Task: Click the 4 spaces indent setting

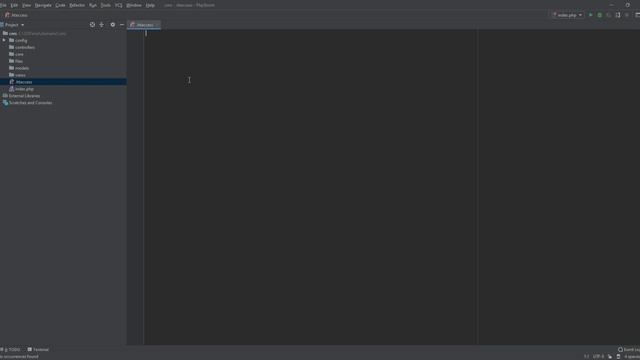Action: tap(632, 357)
